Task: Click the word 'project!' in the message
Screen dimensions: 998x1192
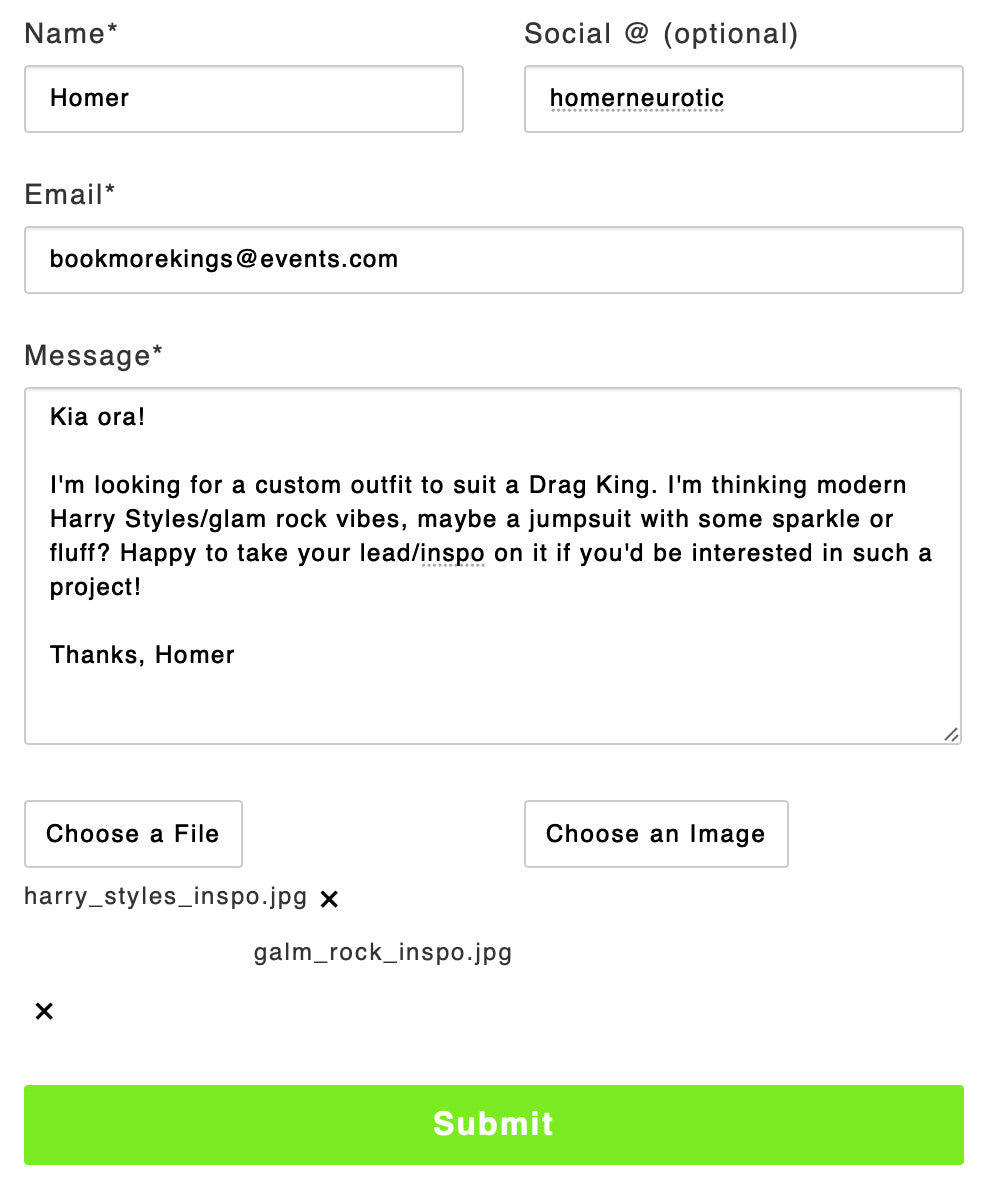Action: click(96, 587)
